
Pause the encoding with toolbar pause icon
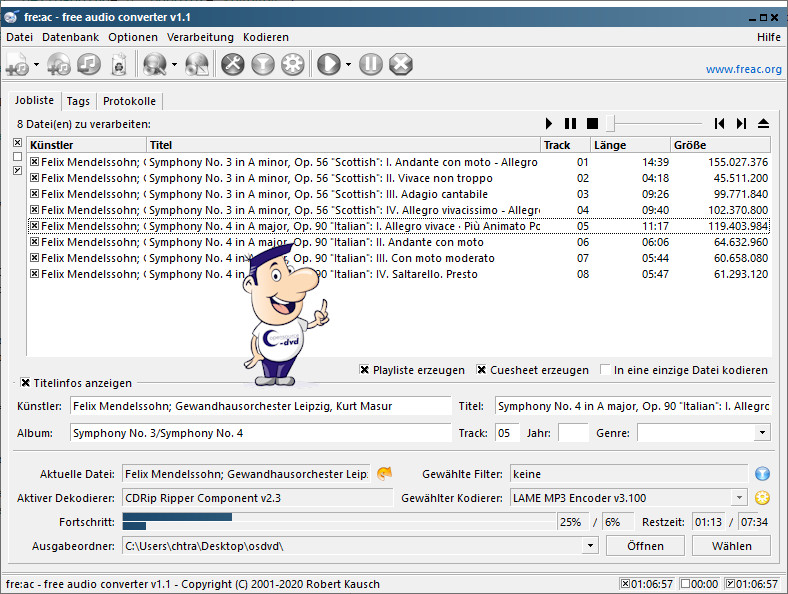point(370,65)
